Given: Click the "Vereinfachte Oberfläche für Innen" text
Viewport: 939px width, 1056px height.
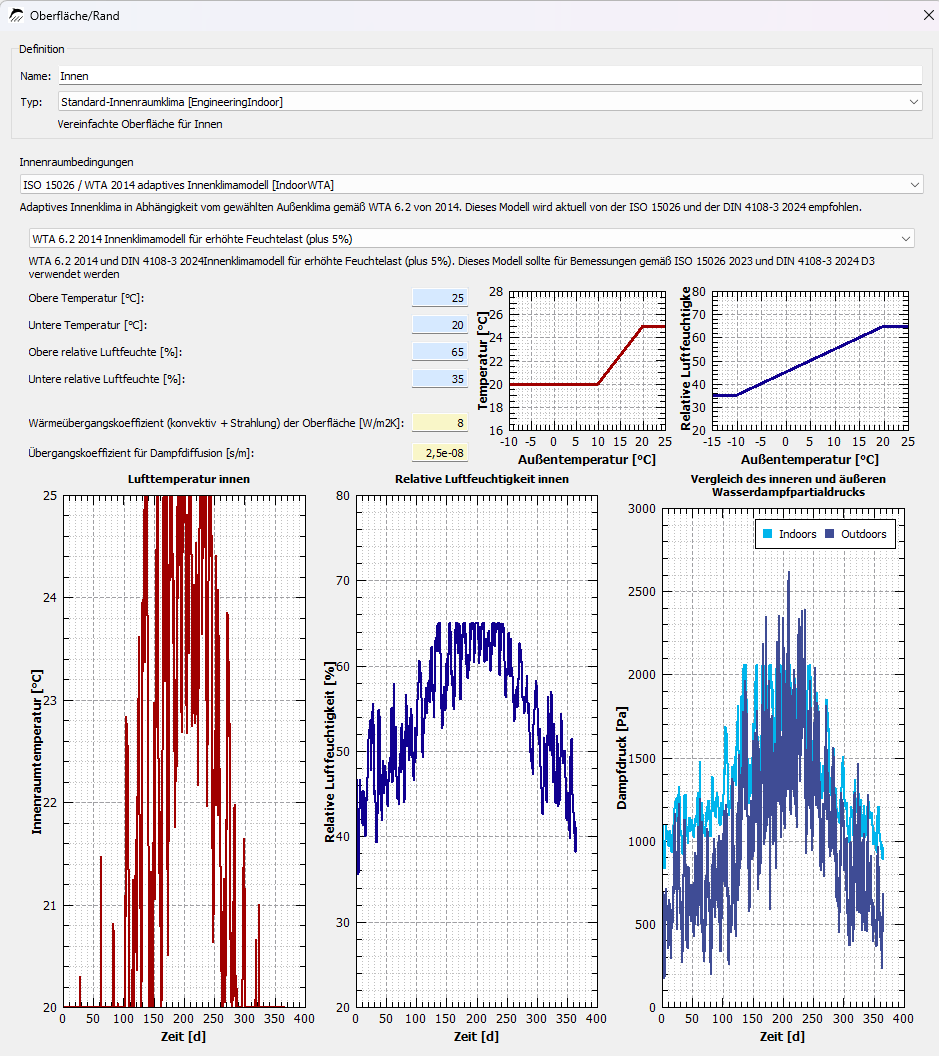Looking at the screenshot, I should (140, 124).
